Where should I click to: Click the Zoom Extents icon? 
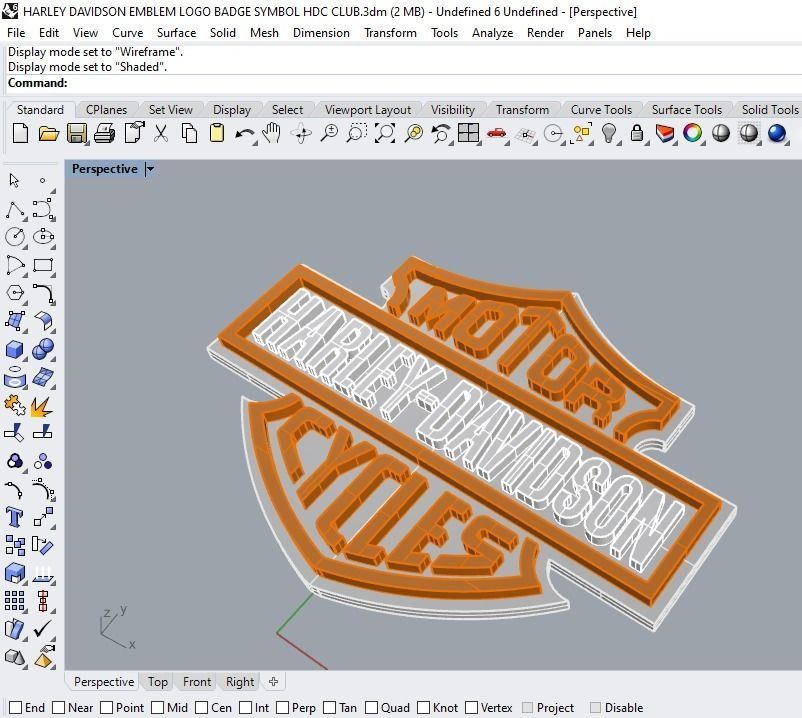click(x=385, y=133)
